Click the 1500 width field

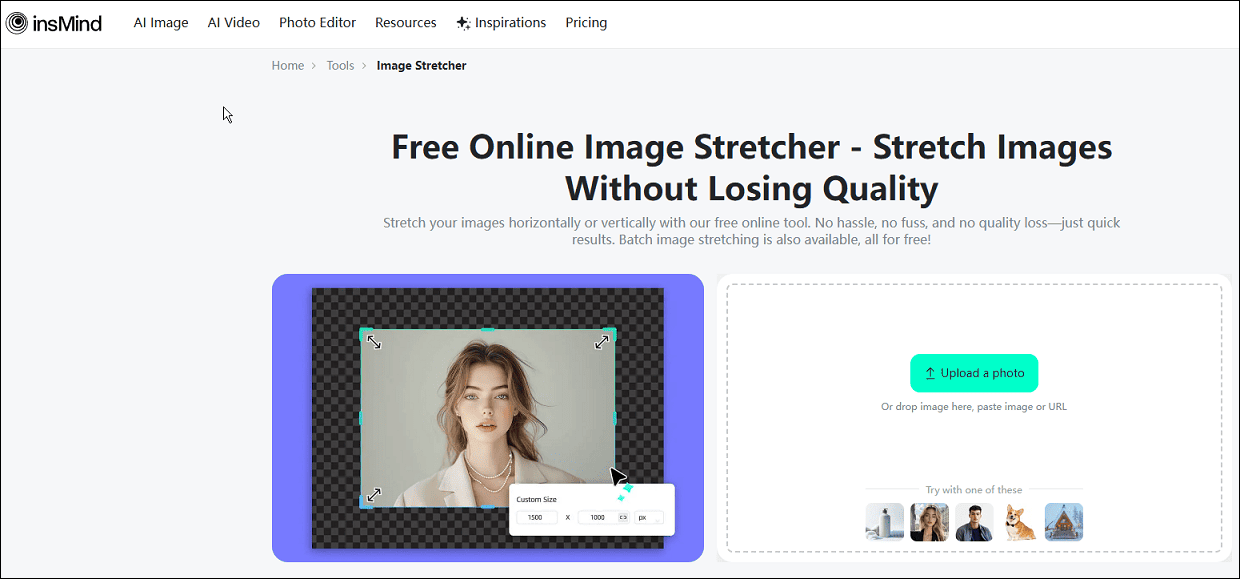click(537, 517)
